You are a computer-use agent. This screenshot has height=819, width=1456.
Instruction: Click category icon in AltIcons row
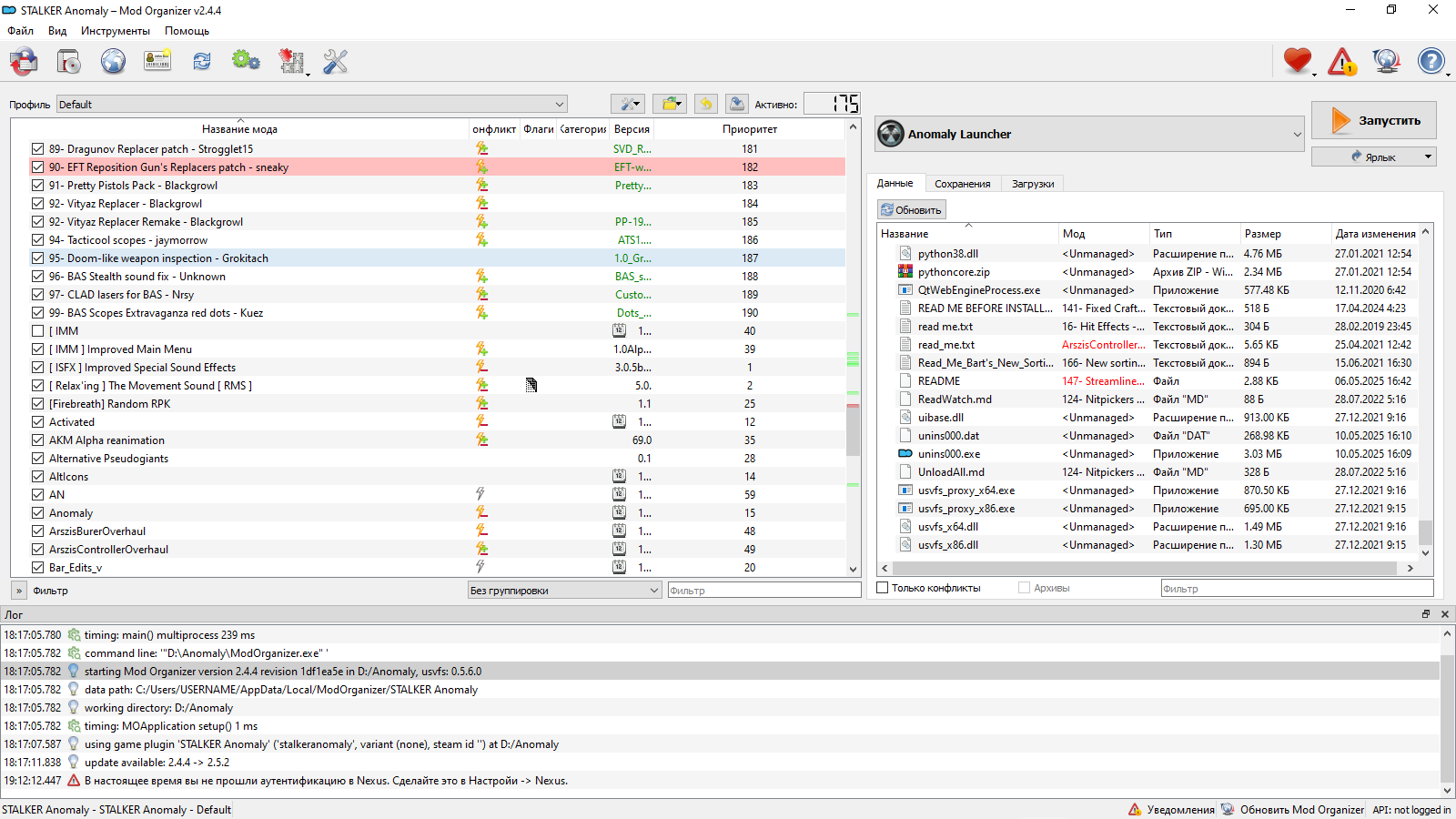pyautogui.click(x=619, y=476)
